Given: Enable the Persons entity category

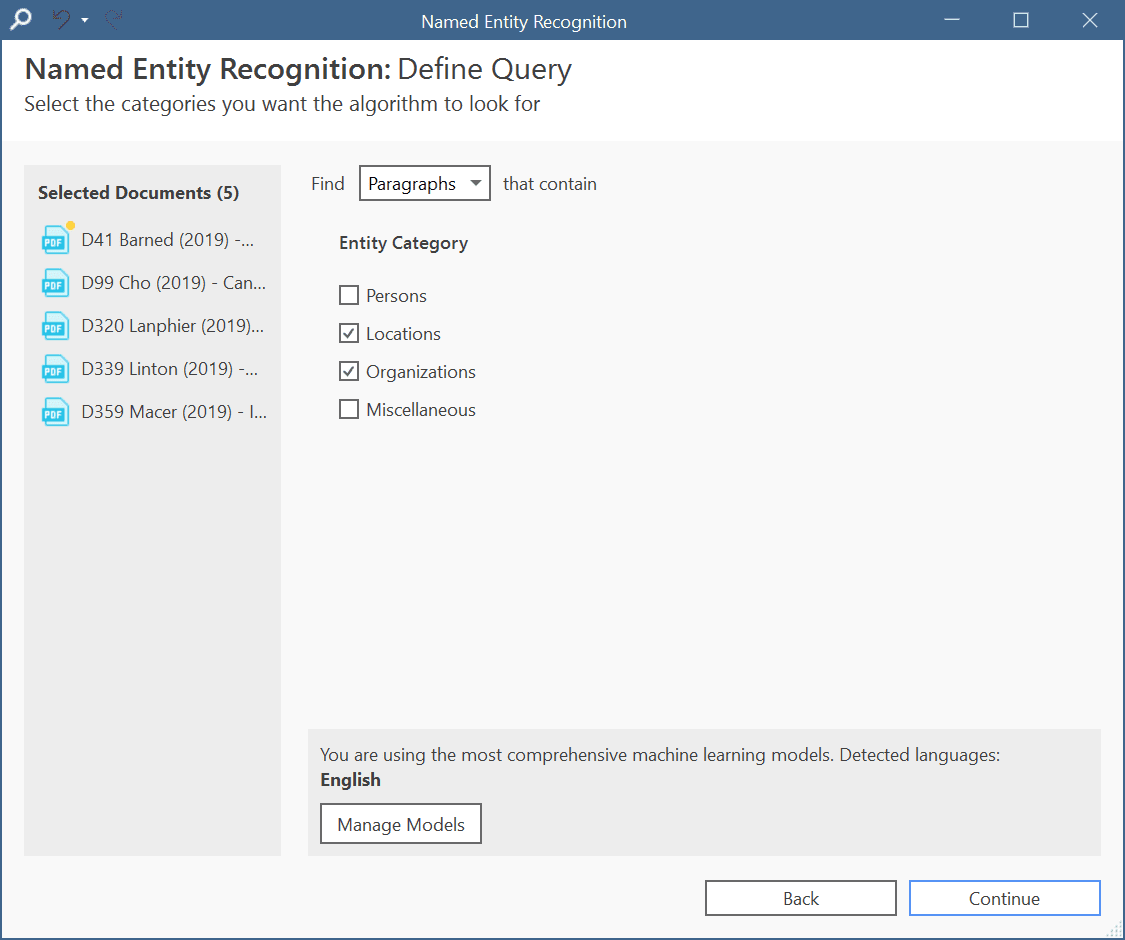Looking at the screenshot, I should point(349,295).
